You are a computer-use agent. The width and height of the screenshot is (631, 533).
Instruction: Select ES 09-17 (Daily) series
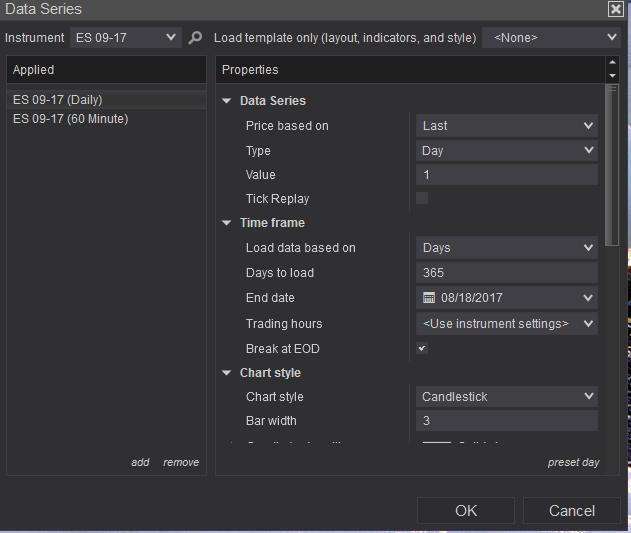(58, 100)
